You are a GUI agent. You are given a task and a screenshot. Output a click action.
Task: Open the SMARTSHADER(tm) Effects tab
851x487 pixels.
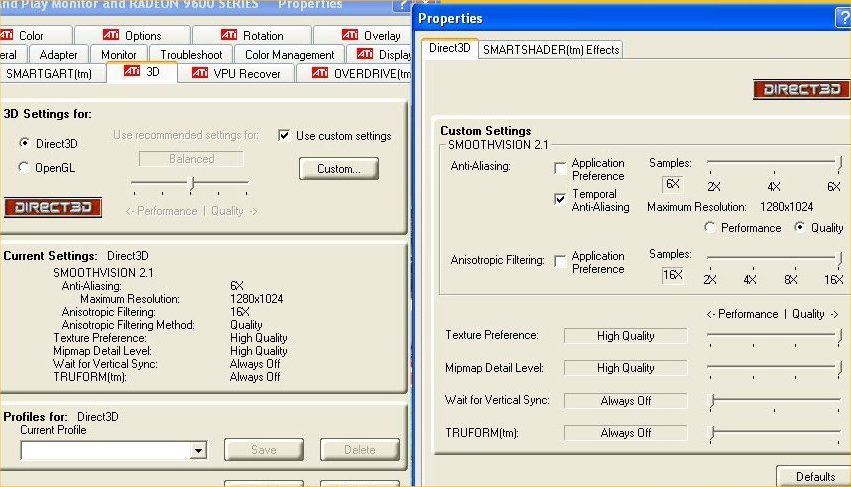pos(551,49)
